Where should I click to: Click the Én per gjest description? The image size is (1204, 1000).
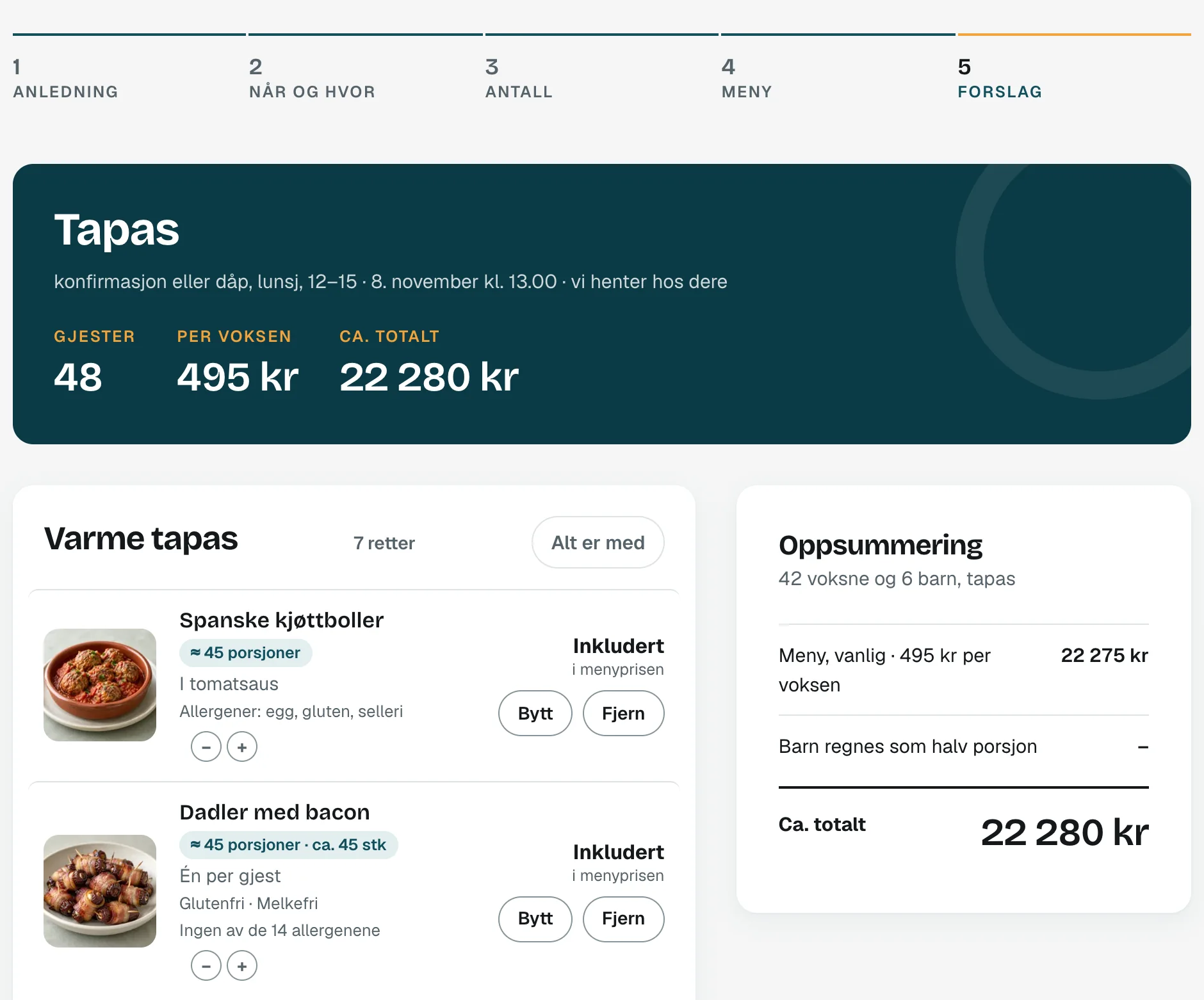tap(230, 876)
